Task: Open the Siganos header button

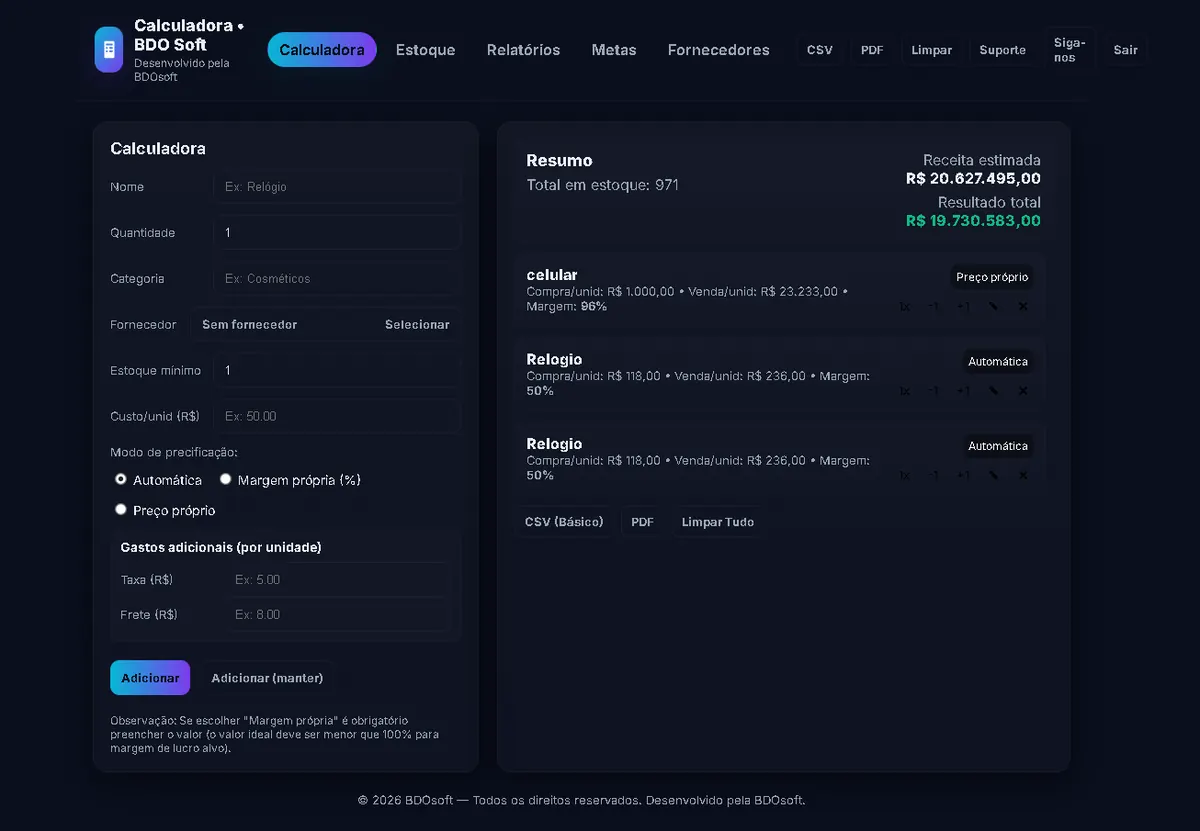Action: (x=1069, y=50)
